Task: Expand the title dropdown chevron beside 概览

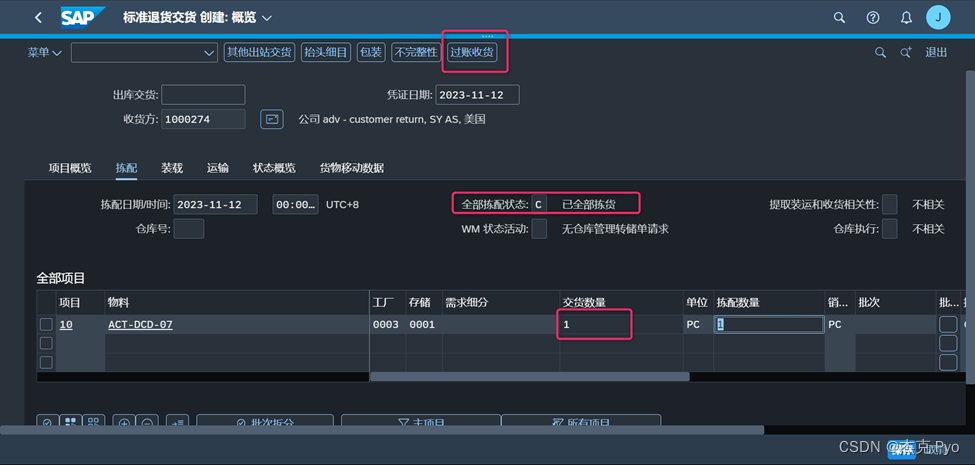Action: tap(267, 18)
